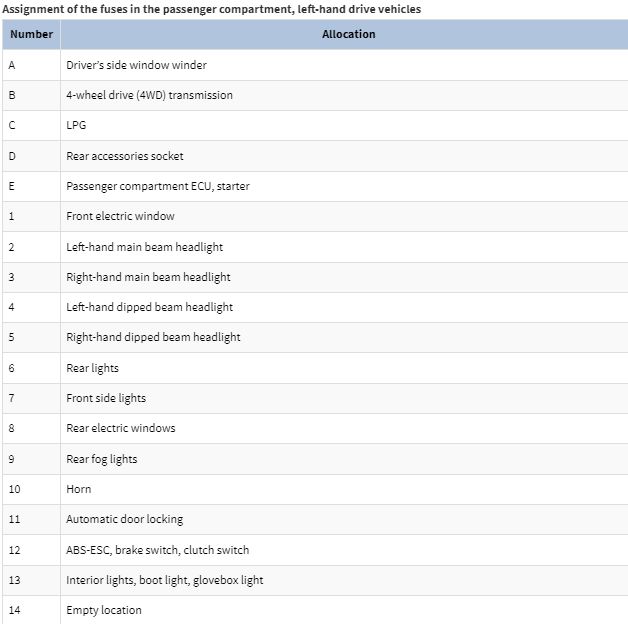Select the Rear lights allocation

[x=92, y=368]
